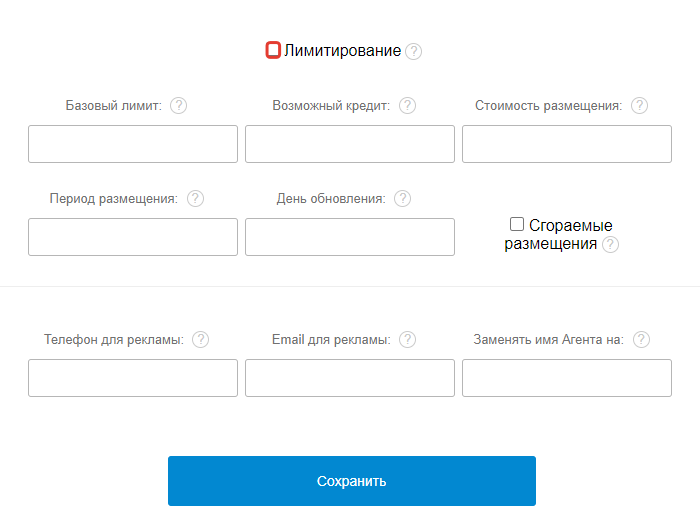Screen dimensions: 700x527
Task: Click into Период размещения field
Action: (133, 237)
